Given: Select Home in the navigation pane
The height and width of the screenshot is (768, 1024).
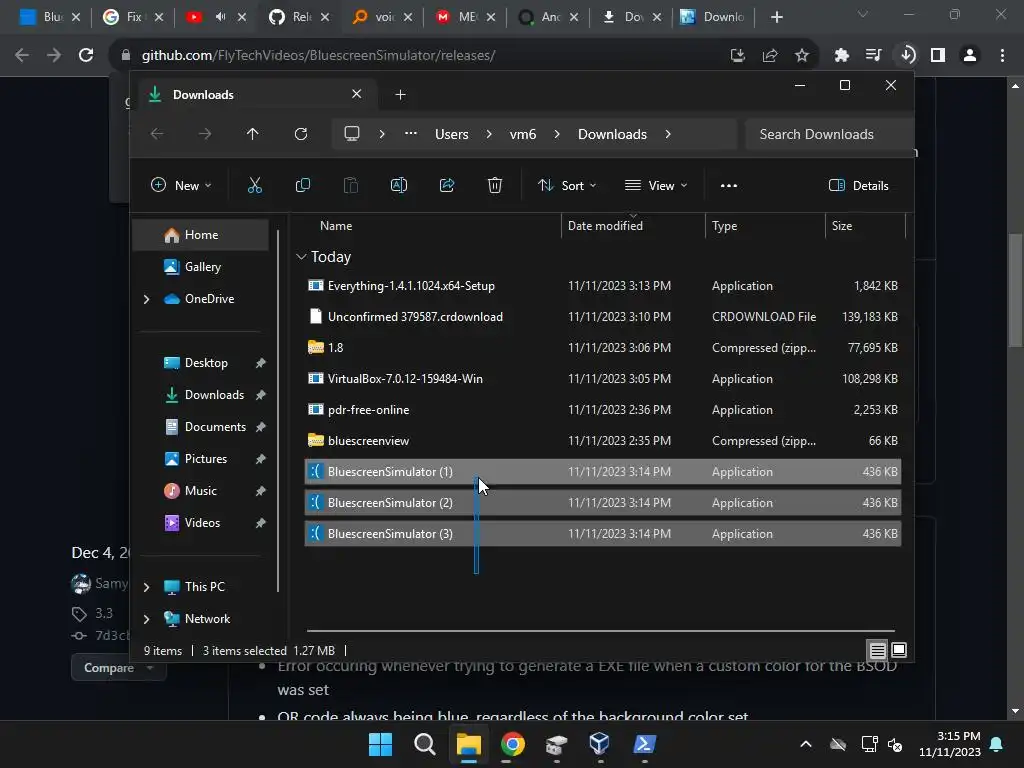Looking at the screenshot, I should coord(200,235).
